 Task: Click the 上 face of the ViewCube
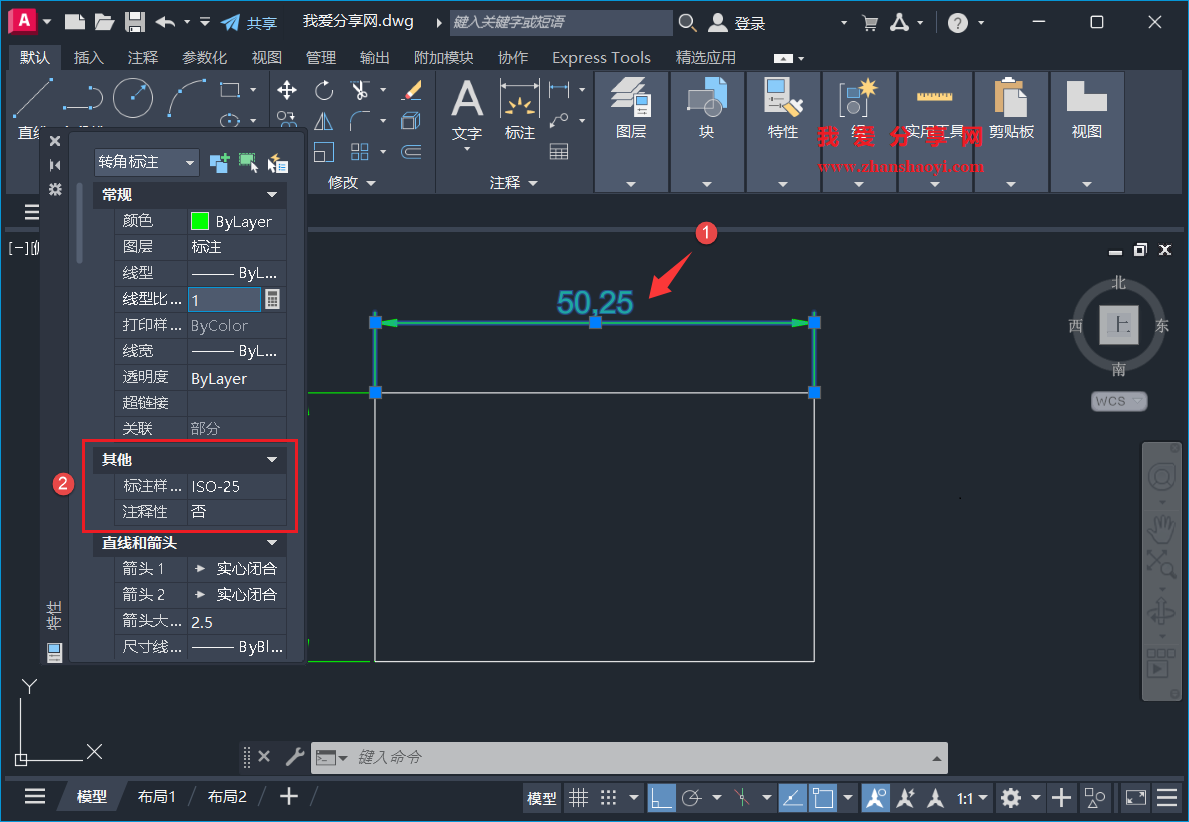[1119, 325]
